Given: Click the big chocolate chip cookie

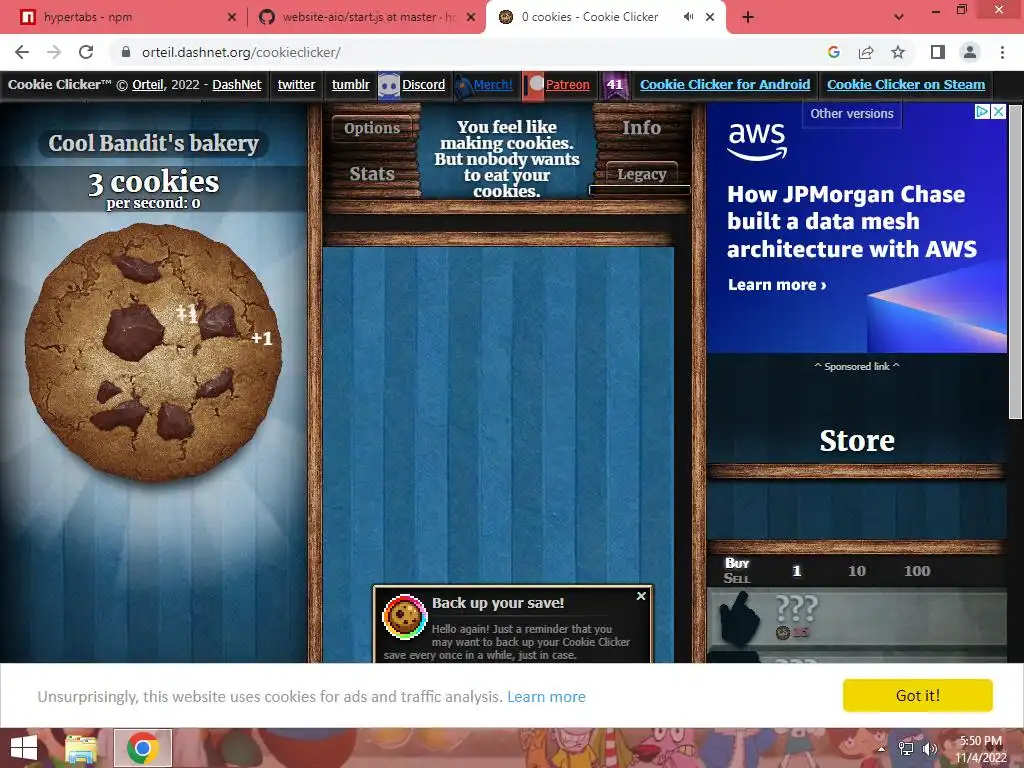Looking at the screenshot, I should coord(153,353).
